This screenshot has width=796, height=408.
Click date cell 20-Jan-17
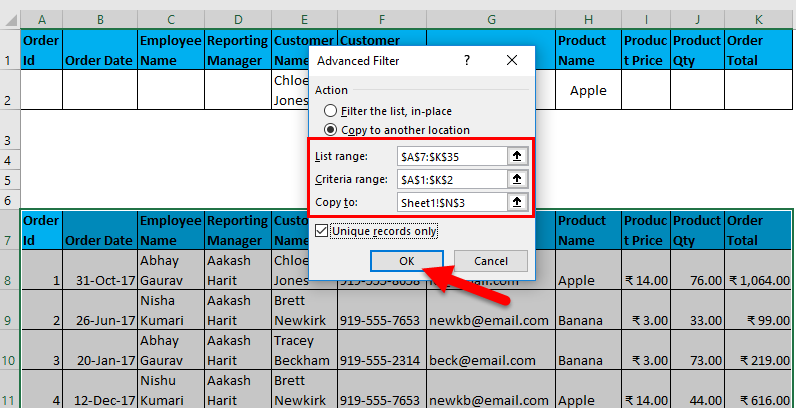[x=100, y=350]
